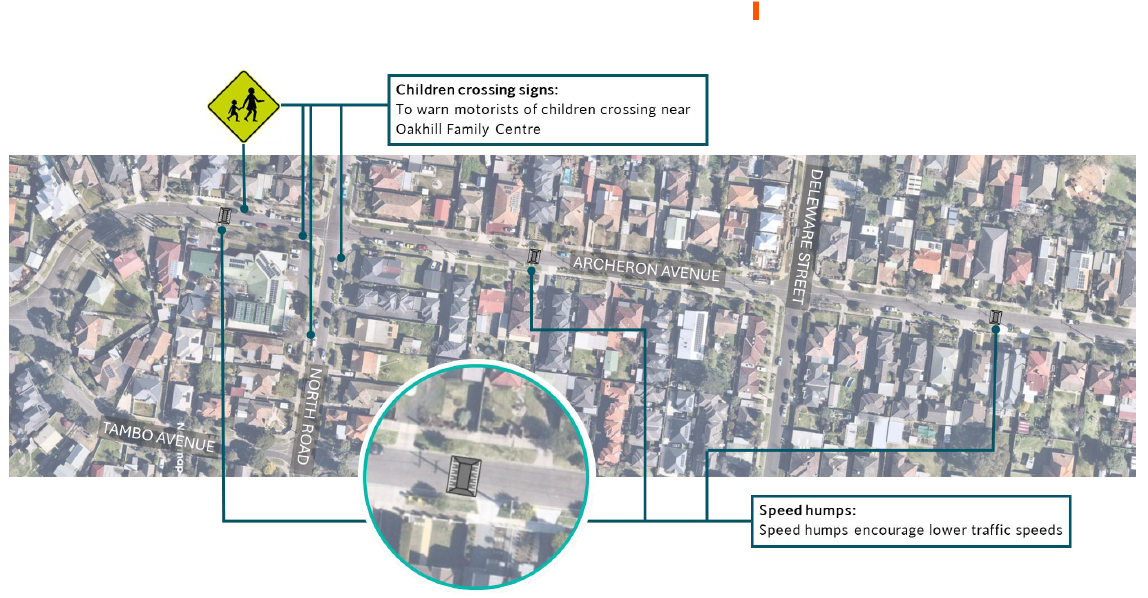The image size is (1148, 598).
Task: Select the speed hump icon east of Deleware Street
Action: click(996, 318)
